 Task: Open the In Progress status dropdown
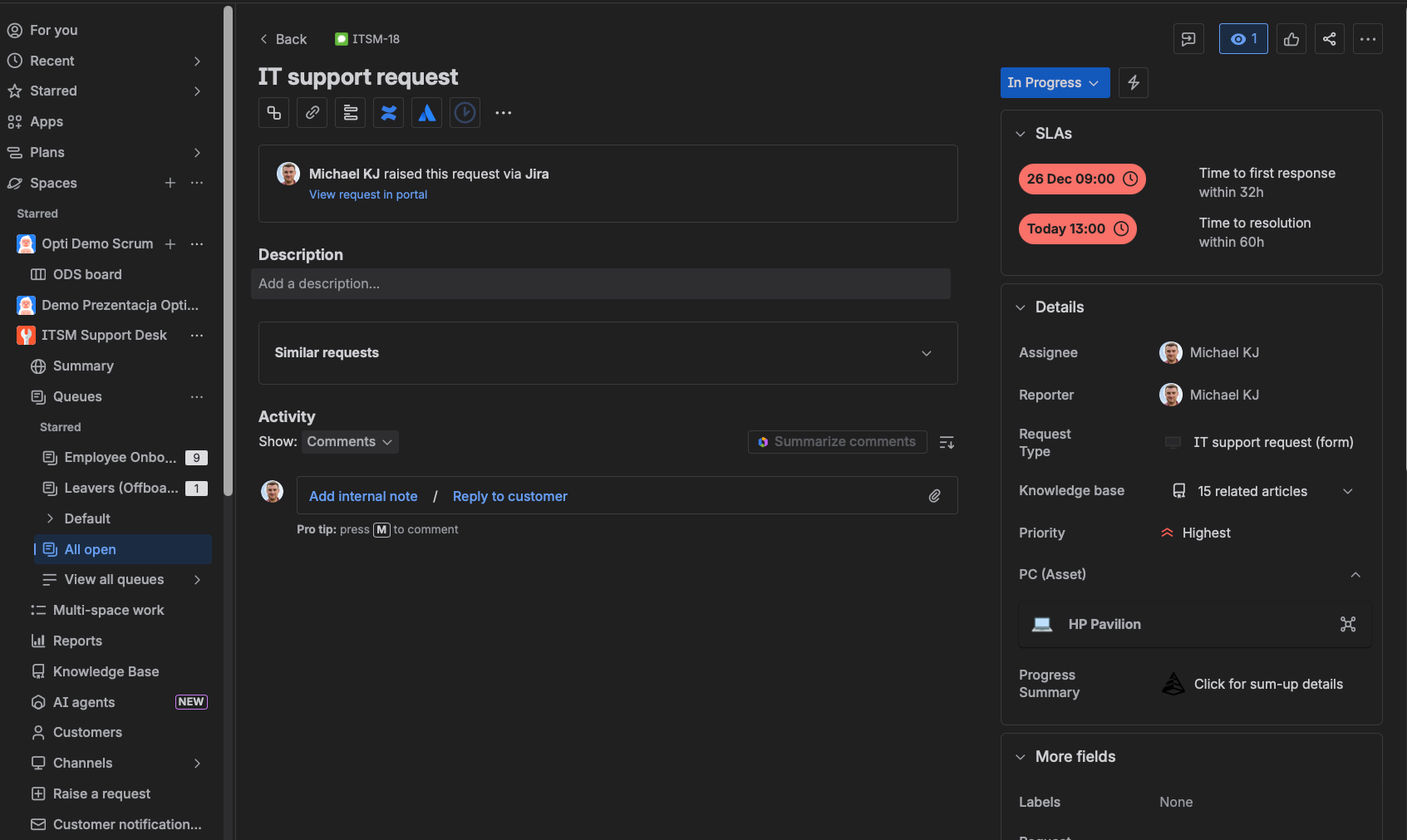[1054, 83]
